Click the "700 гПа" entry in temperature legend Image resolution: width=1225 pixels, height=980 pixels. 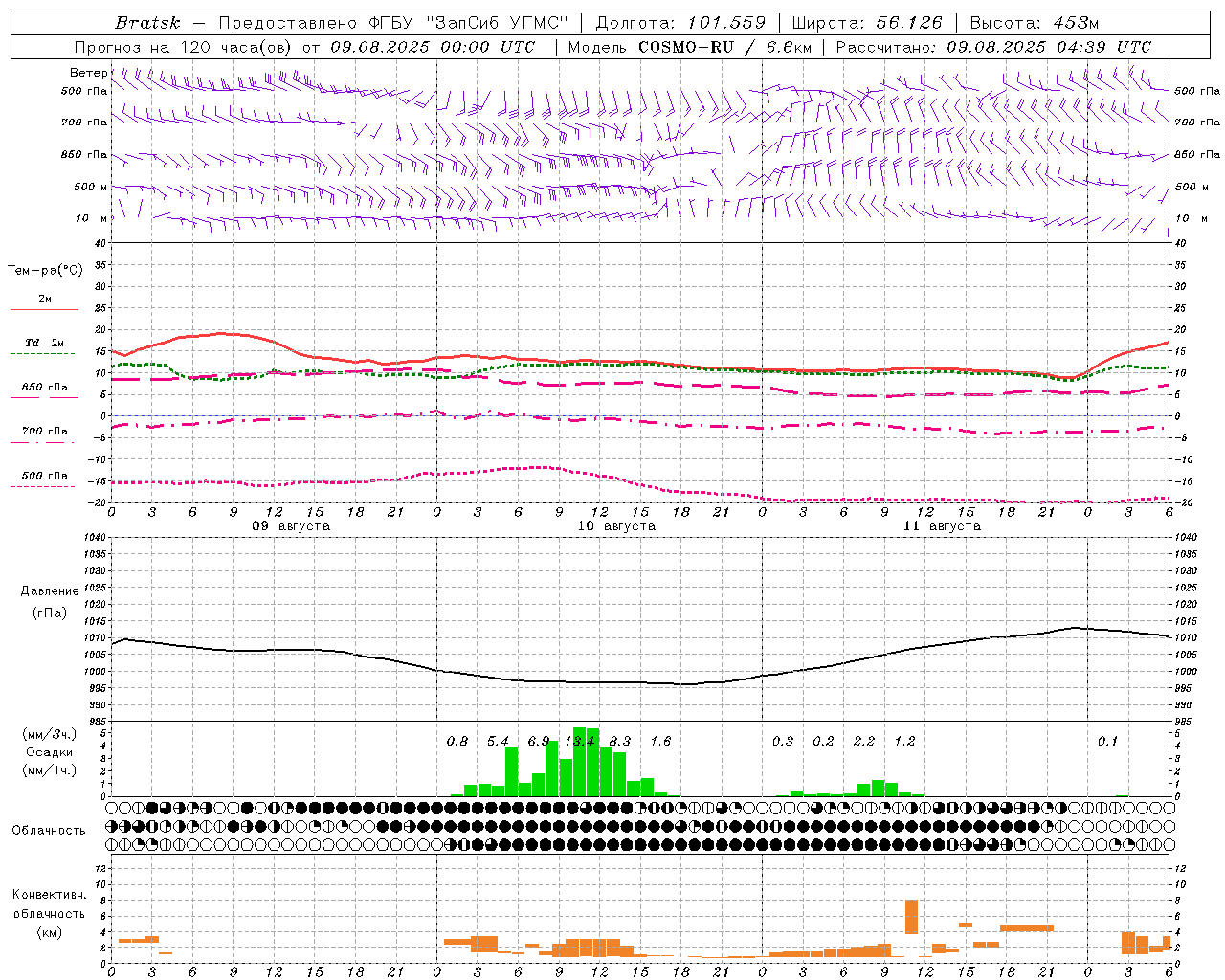click(45, 432)
